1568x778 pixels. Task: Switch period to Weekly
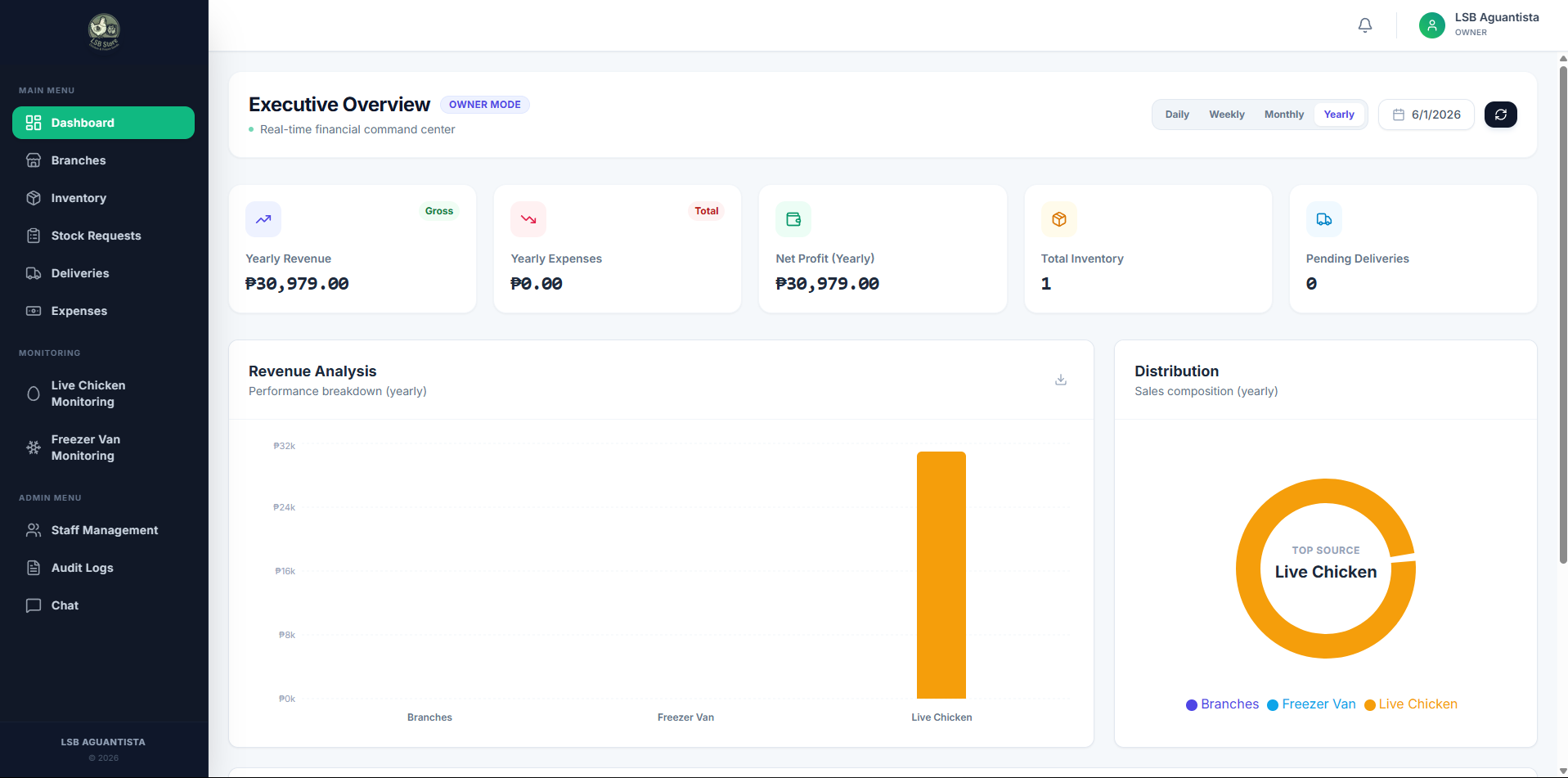pyautogui.click(x=1227, y=115)
